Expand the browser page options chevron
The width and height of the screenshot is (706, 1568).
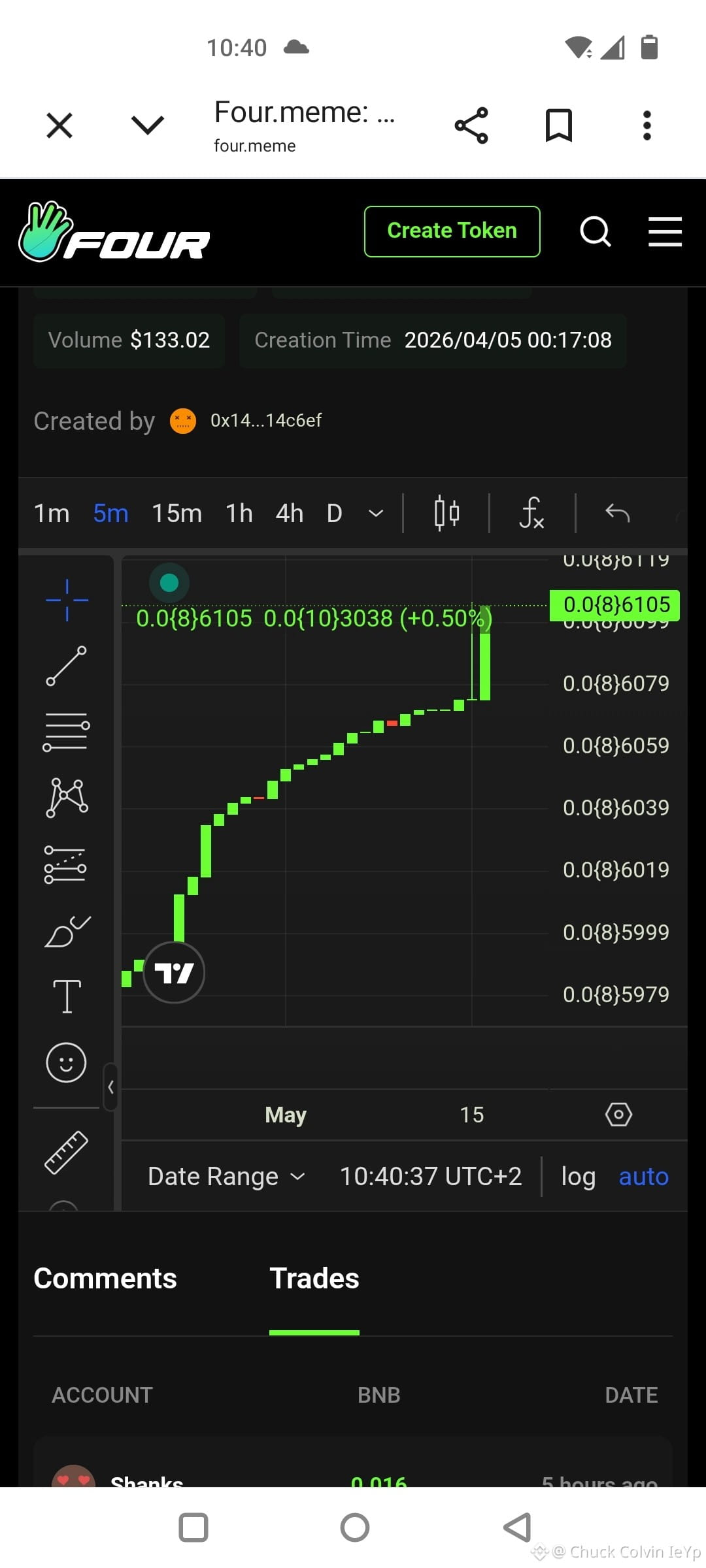tap(148, 125)
